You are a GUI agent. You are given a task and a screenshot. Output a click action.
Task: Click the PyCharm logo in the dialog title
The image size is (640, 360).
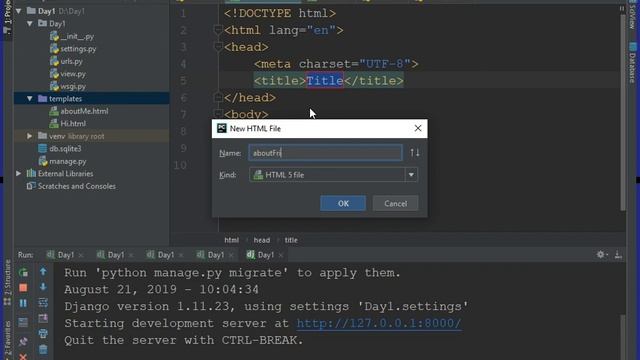pos(222,128)
